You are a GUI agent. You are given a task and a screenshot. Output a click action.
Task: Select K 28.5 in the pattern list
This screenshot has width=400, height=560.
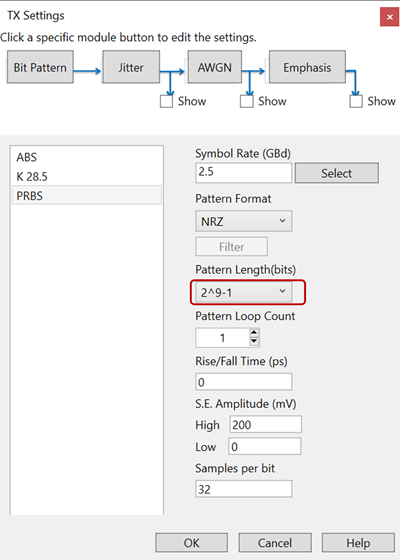pyautogui.click(x=87, y=176)
